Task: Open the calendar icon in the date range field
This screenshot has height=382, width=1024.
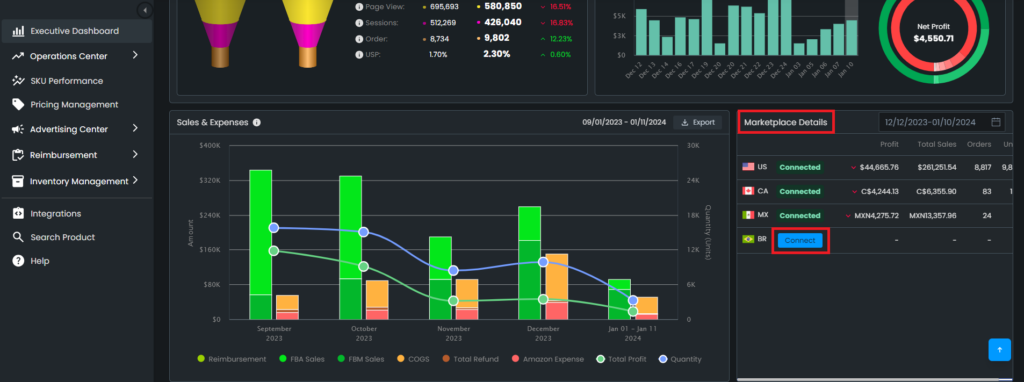Action: click(996, 122)
